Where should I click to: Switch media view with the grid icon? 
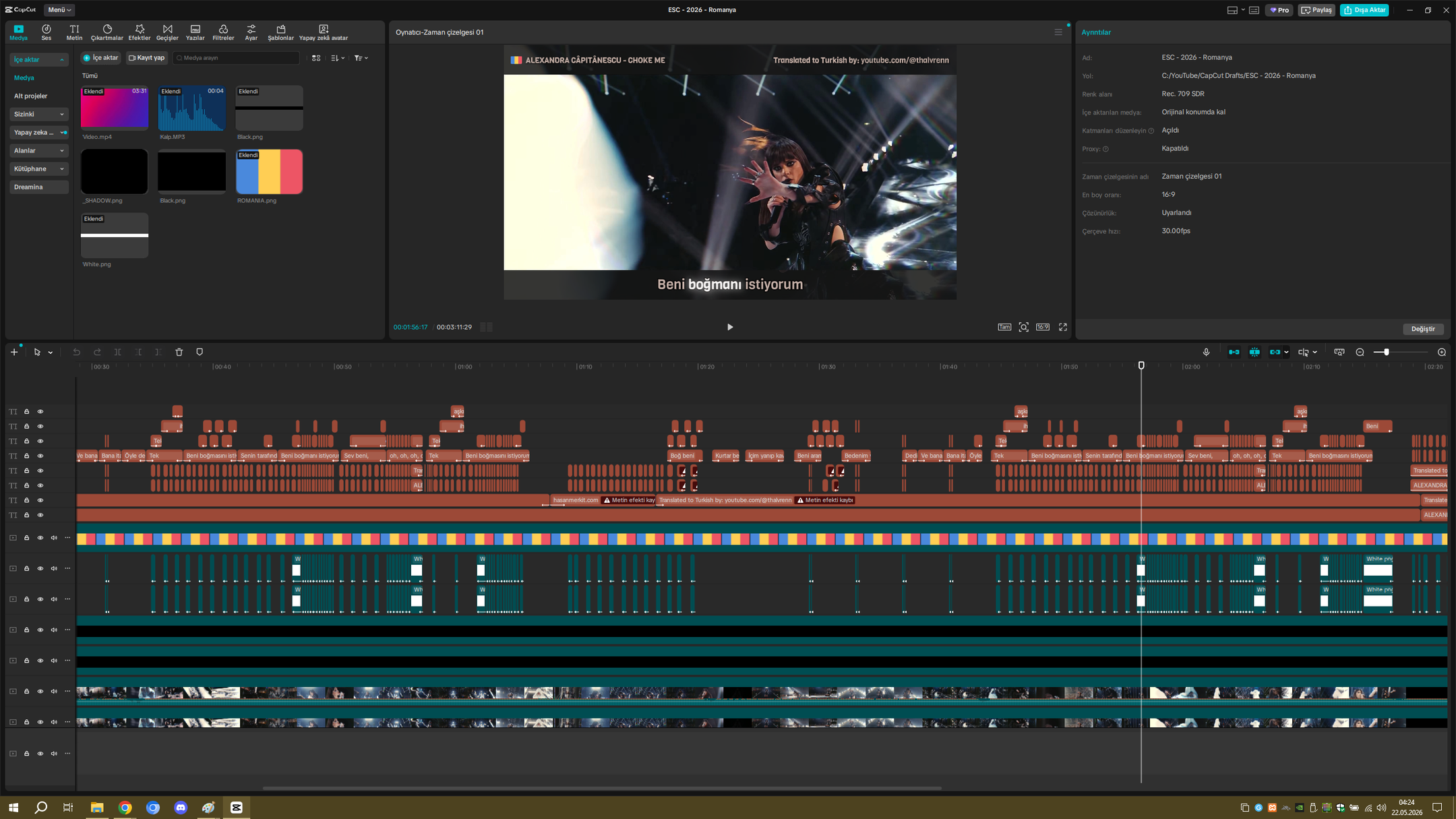pos(316,58)
